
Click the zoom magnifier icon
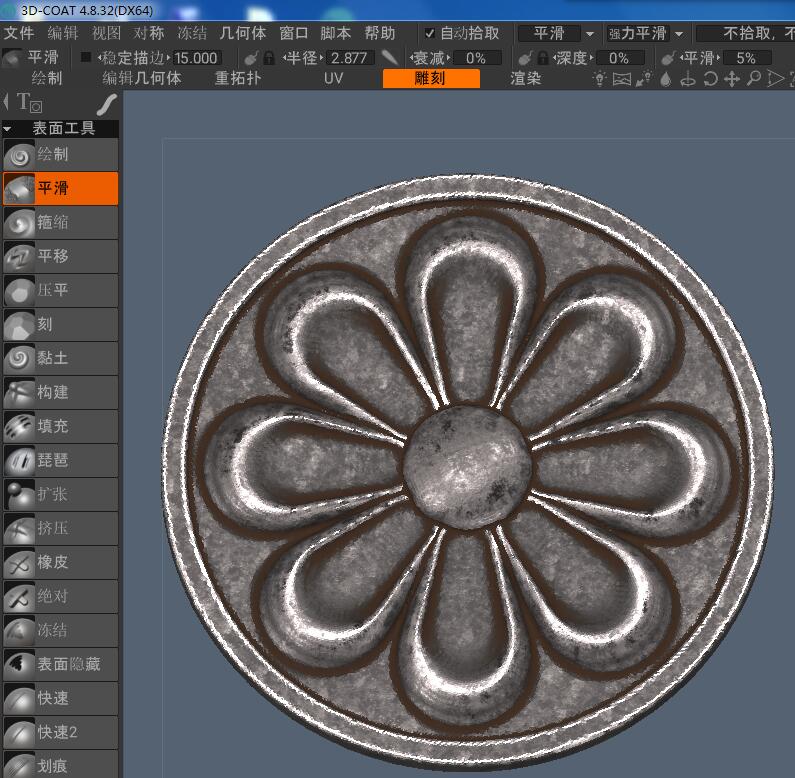pos(754,79)
